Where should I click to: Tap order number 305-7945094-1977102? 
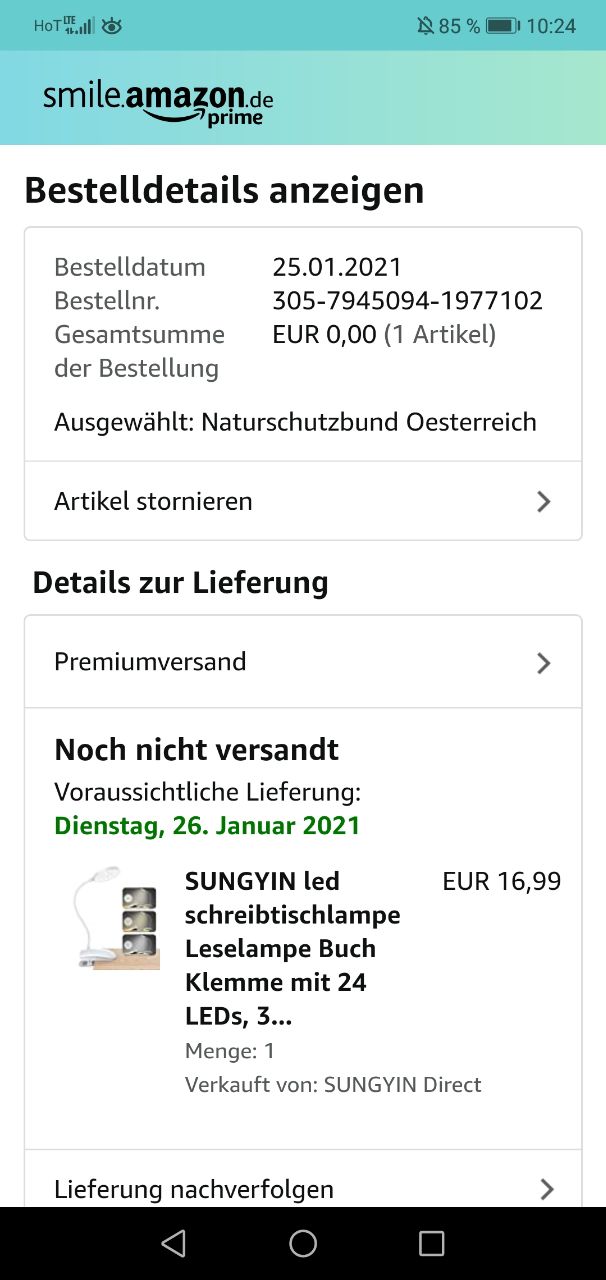click(408, 301)
